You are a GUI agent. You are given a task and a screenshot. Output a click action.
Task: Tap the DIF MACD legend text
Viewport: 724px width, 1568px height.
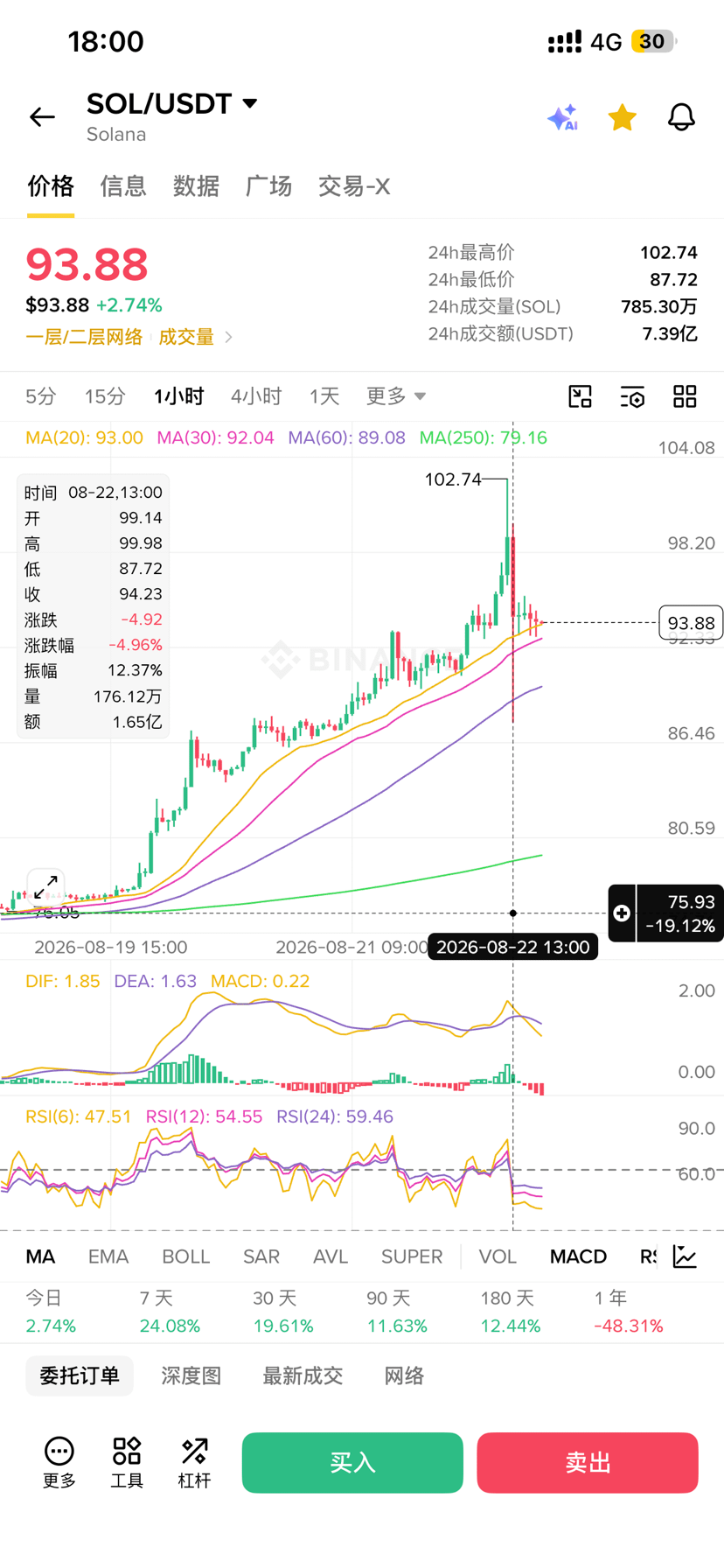click(x=62, y=981)
